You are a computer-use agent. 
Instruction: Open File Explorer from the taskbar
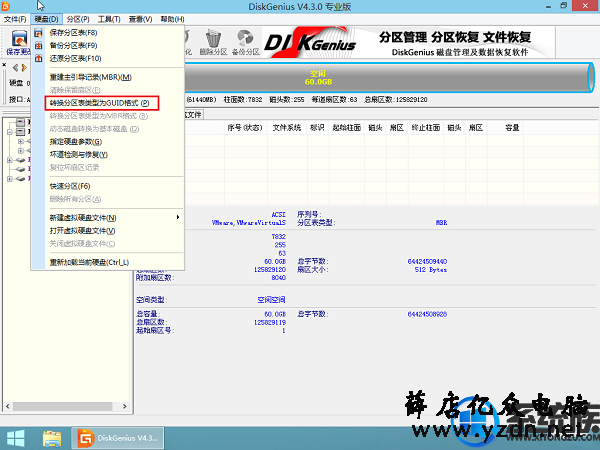(x=52, y=439)
